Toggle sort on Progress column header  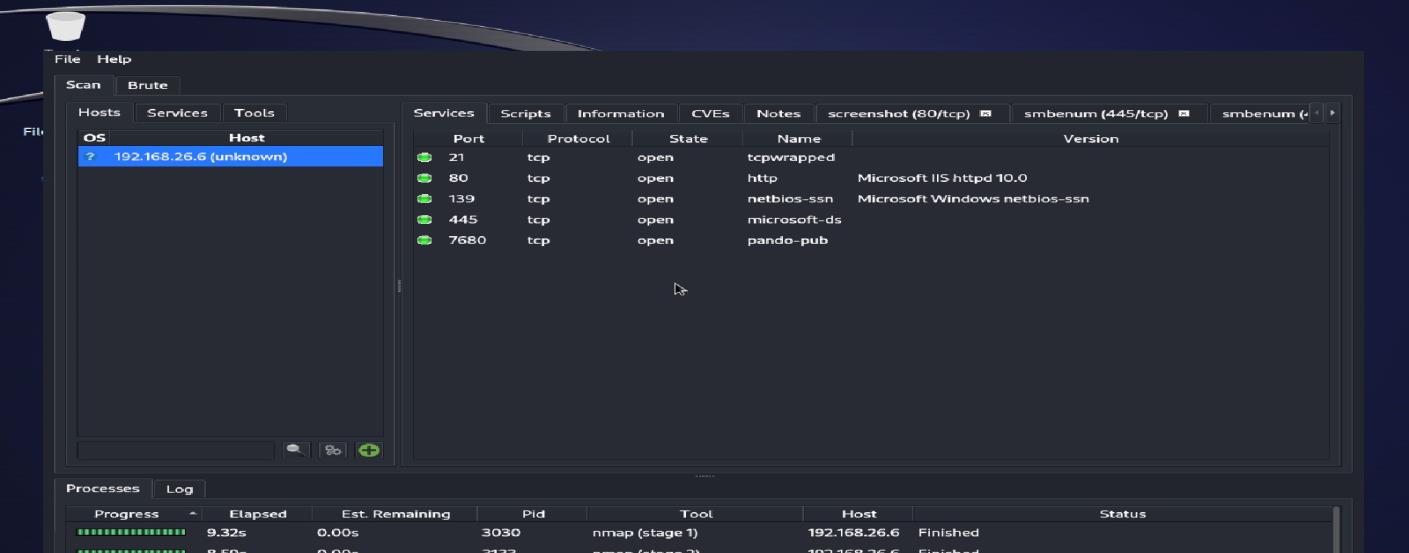[134, 514]
